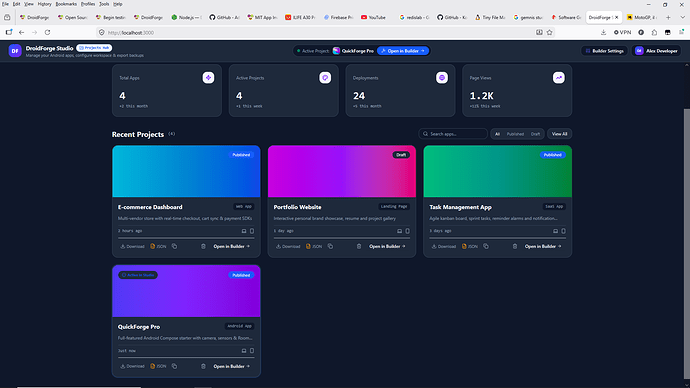Open Portfolio Website in Builder
This screenshot has width=690, height=388.
[x=387, y=246]
